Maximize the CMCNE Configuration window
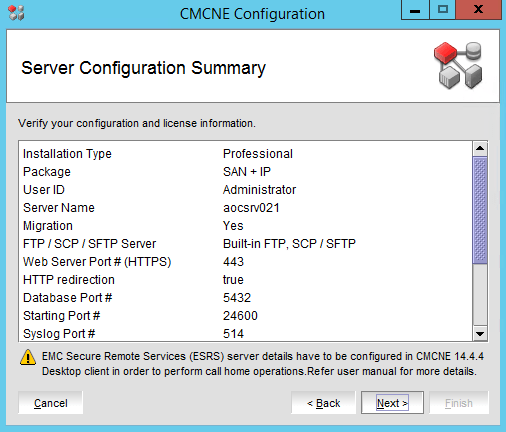Image resolution: width=506 pixels, height=432 pixels. point(442,10)
